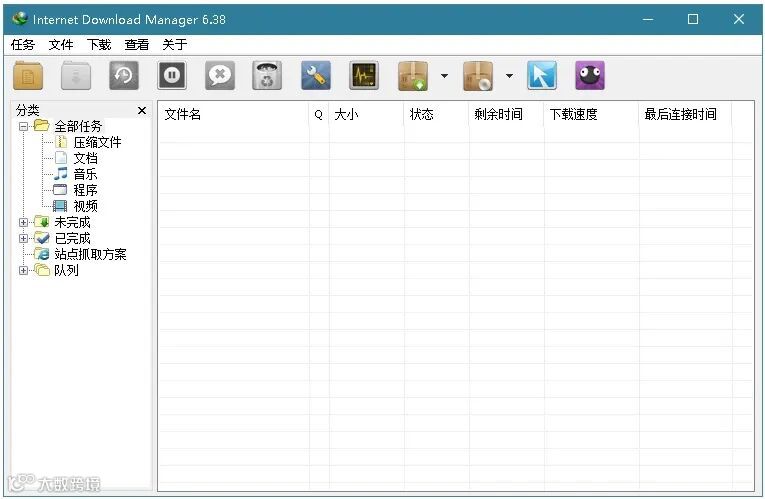Viewport: 765px width, 499px height.
Task: Sort by 剩余时间 column header
Action: click(x=507, y=115)
